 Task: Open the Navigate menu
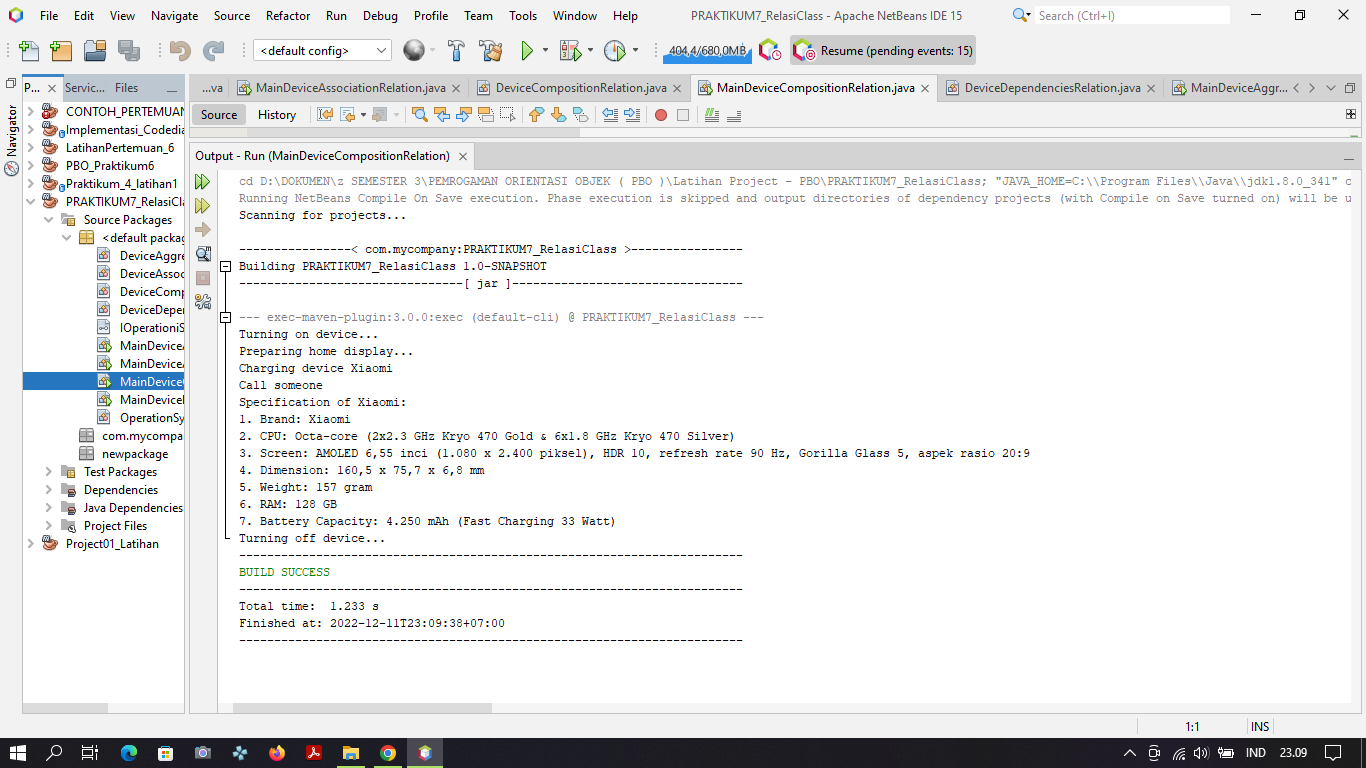tap(174, 16)
